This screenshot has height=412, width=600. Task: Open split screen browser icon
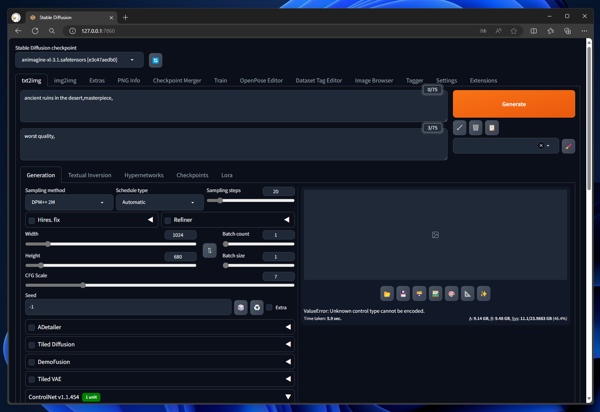pyautogui.click(x=533, y=31)
